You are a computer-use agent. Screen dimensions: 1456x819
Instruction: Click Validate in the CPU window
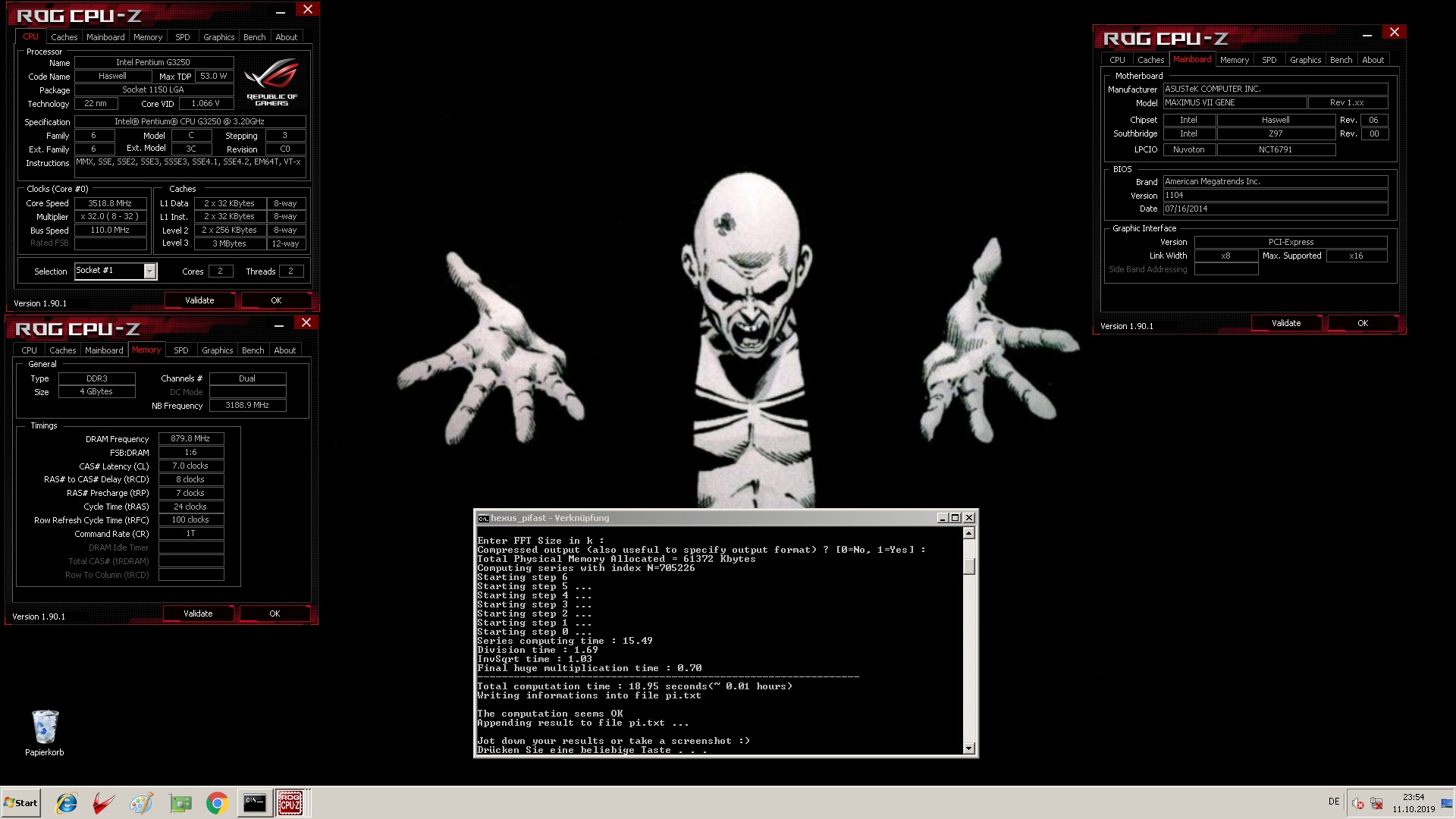tap(199, 300)
